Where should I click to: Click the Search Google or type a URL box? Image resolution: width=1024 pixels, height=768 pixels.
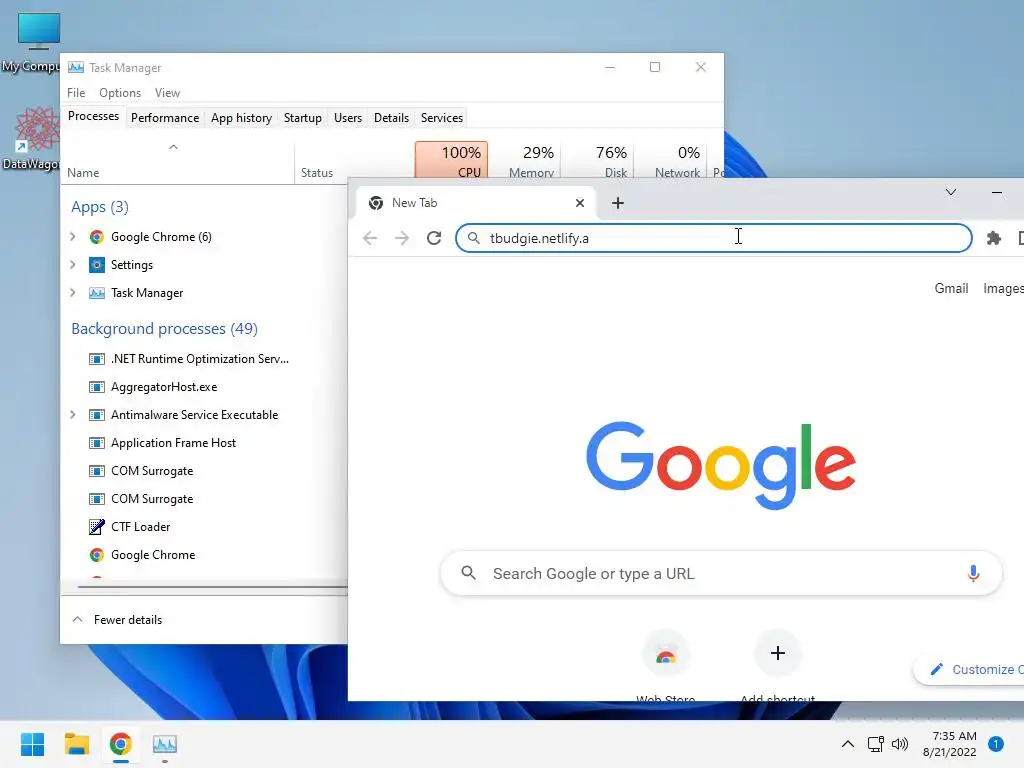pos(721,573)
